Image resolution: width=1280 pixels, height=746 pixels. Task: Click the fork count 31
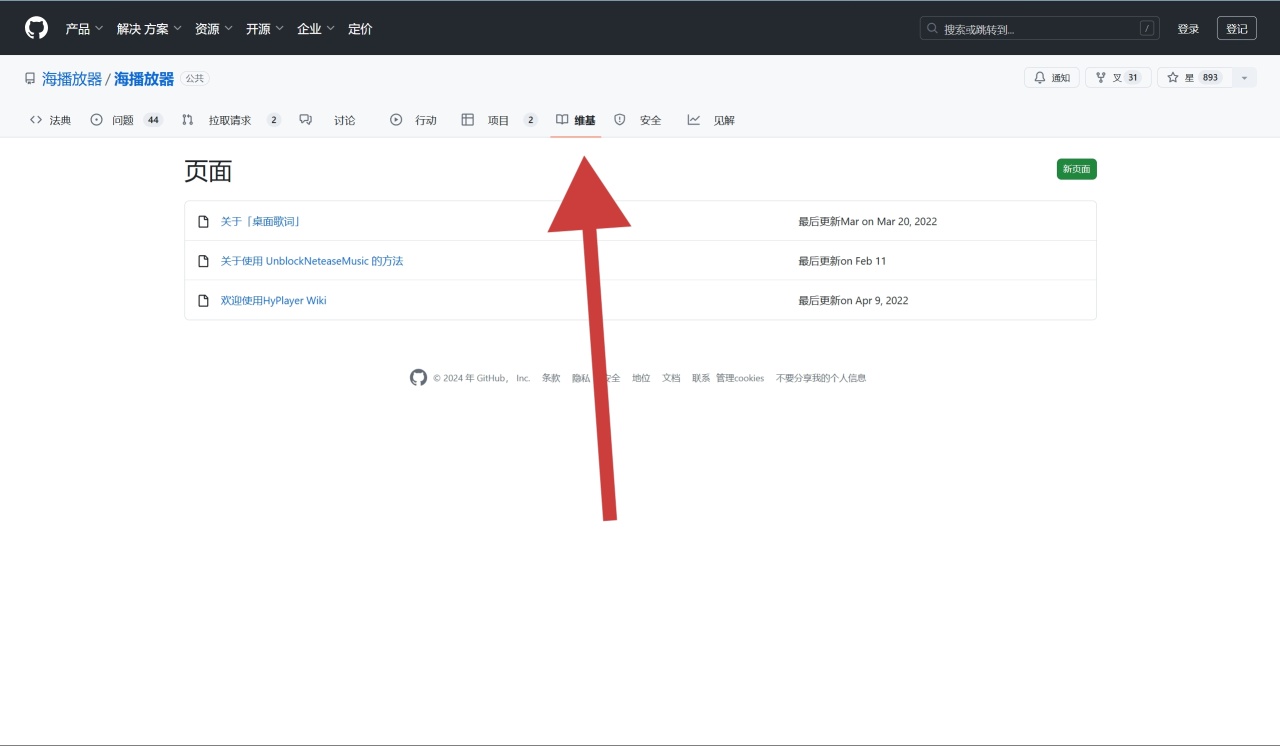(1133, 77)
